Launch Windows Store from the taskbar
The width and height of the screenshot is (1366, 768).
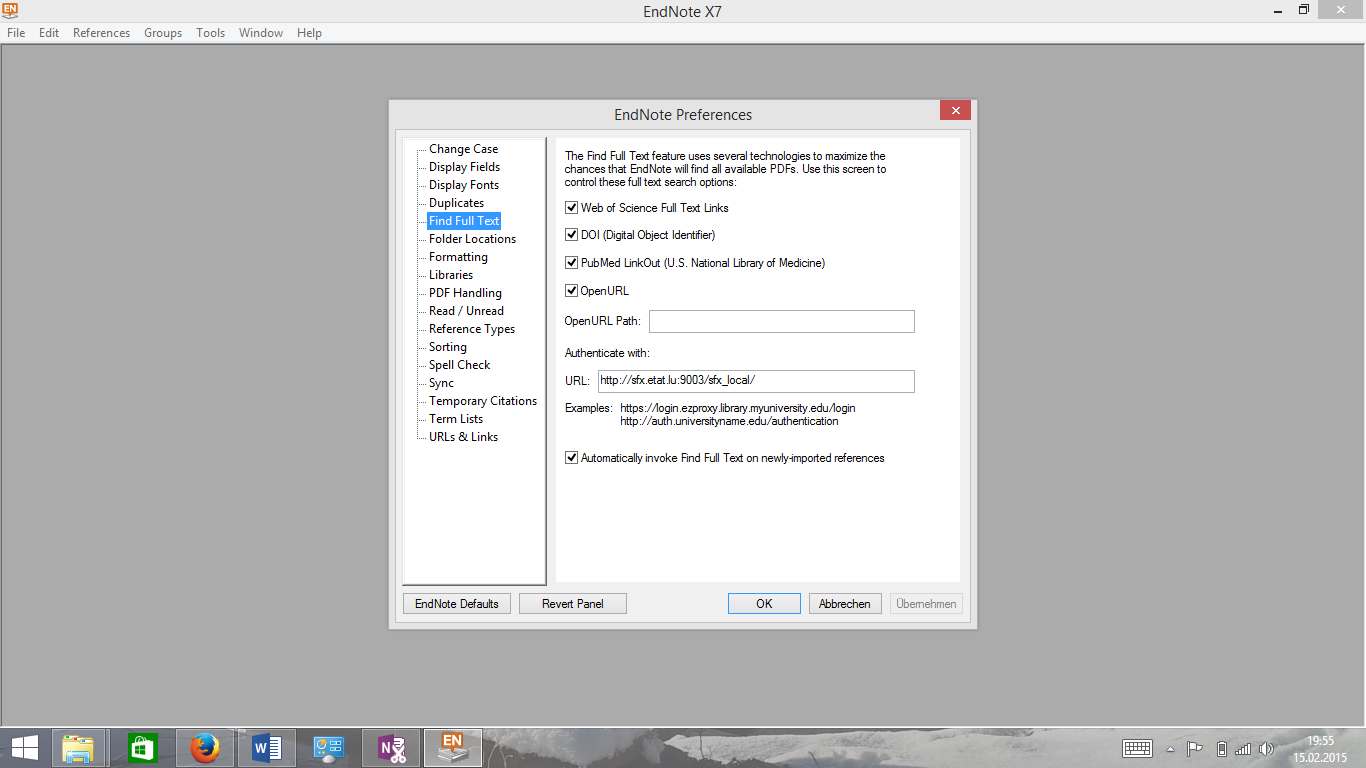pyautogui.click(x=142, y=748)
